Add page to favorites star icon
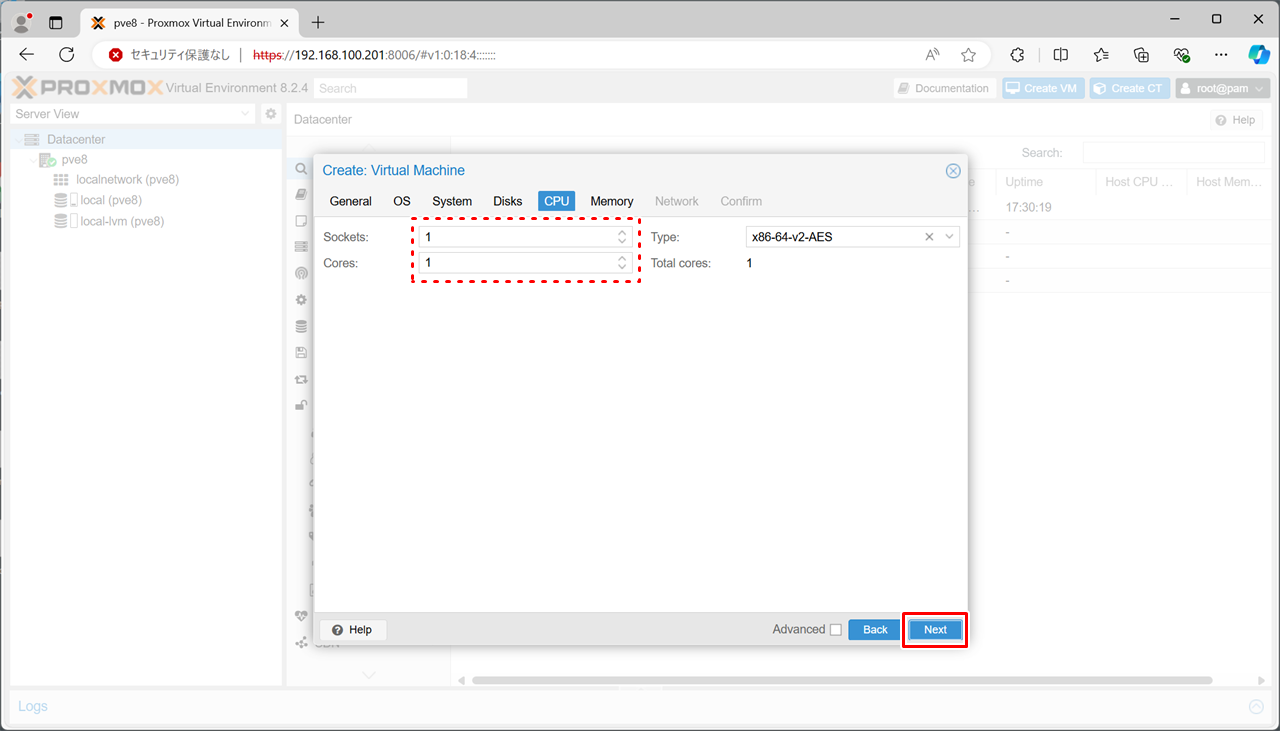The image size is (1280, 731). coord(968,55)
